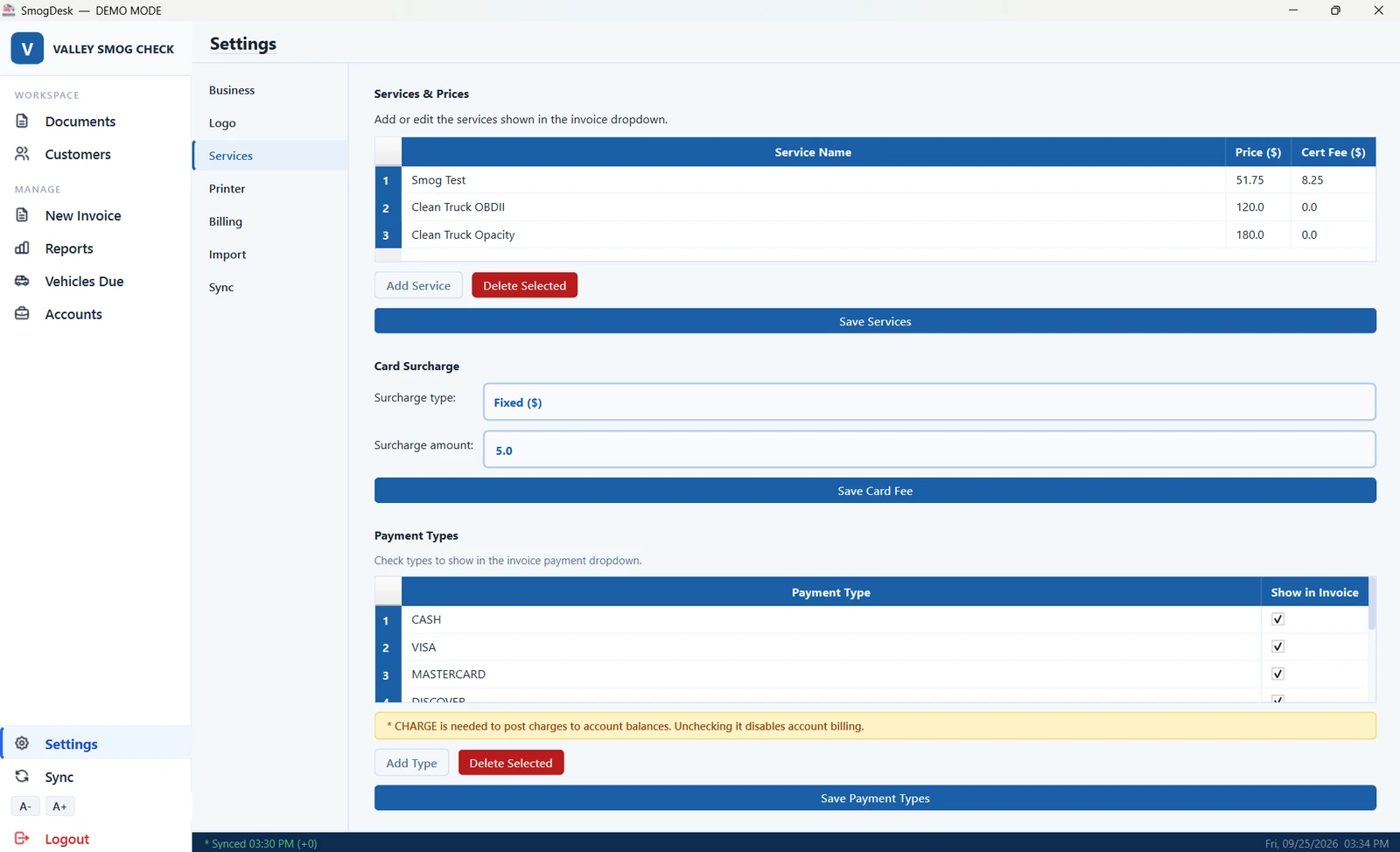
Task: Click the Customers people icon
Action: (x=23, y=154)
